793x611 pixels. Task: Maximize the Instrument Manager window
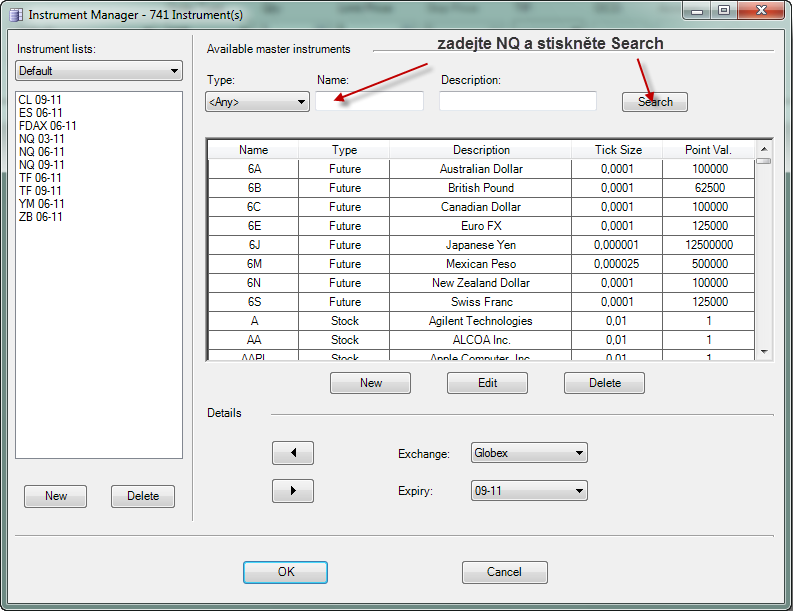tap(724, 11)
